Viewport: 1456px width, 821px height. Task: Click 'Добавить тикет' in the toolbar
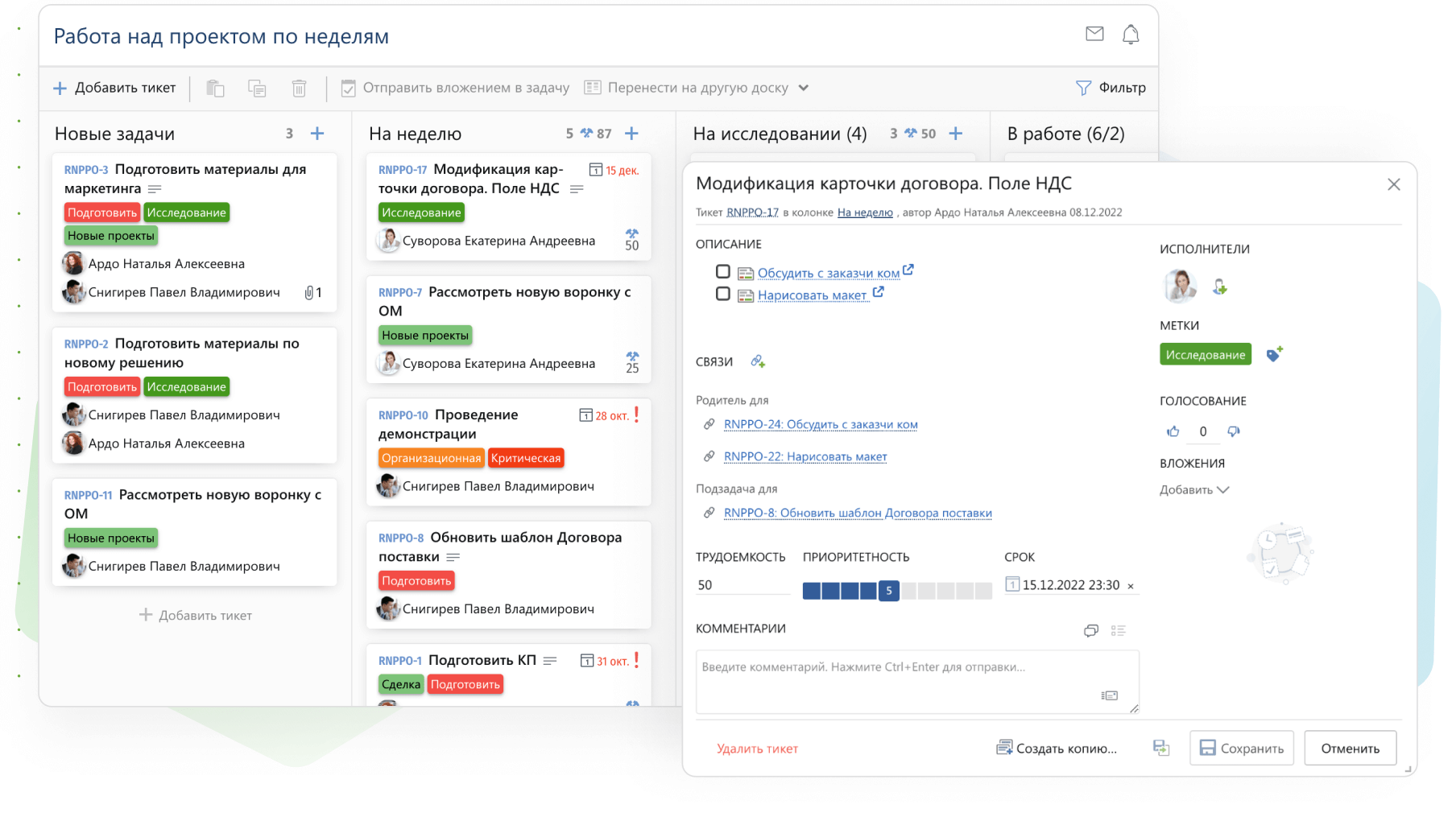tap(114, 88)
